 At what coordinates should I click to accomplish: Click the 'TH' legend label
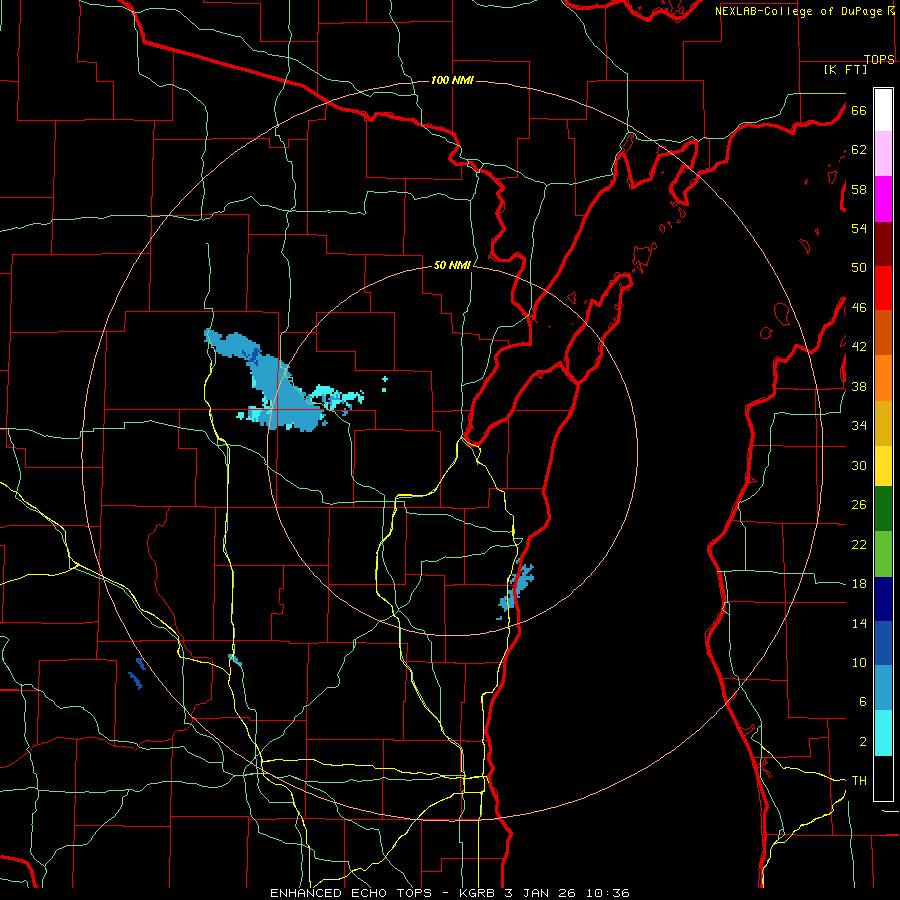point(859,780)
